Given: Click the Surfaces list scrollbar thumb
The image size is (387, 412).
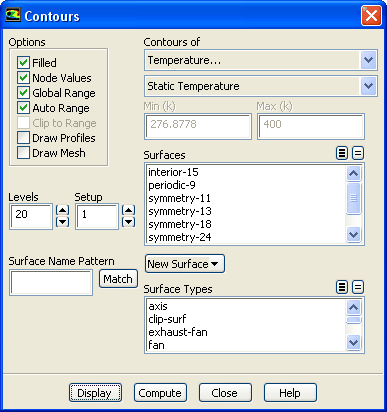Looking at the screenshot, I should coord(353,198).
